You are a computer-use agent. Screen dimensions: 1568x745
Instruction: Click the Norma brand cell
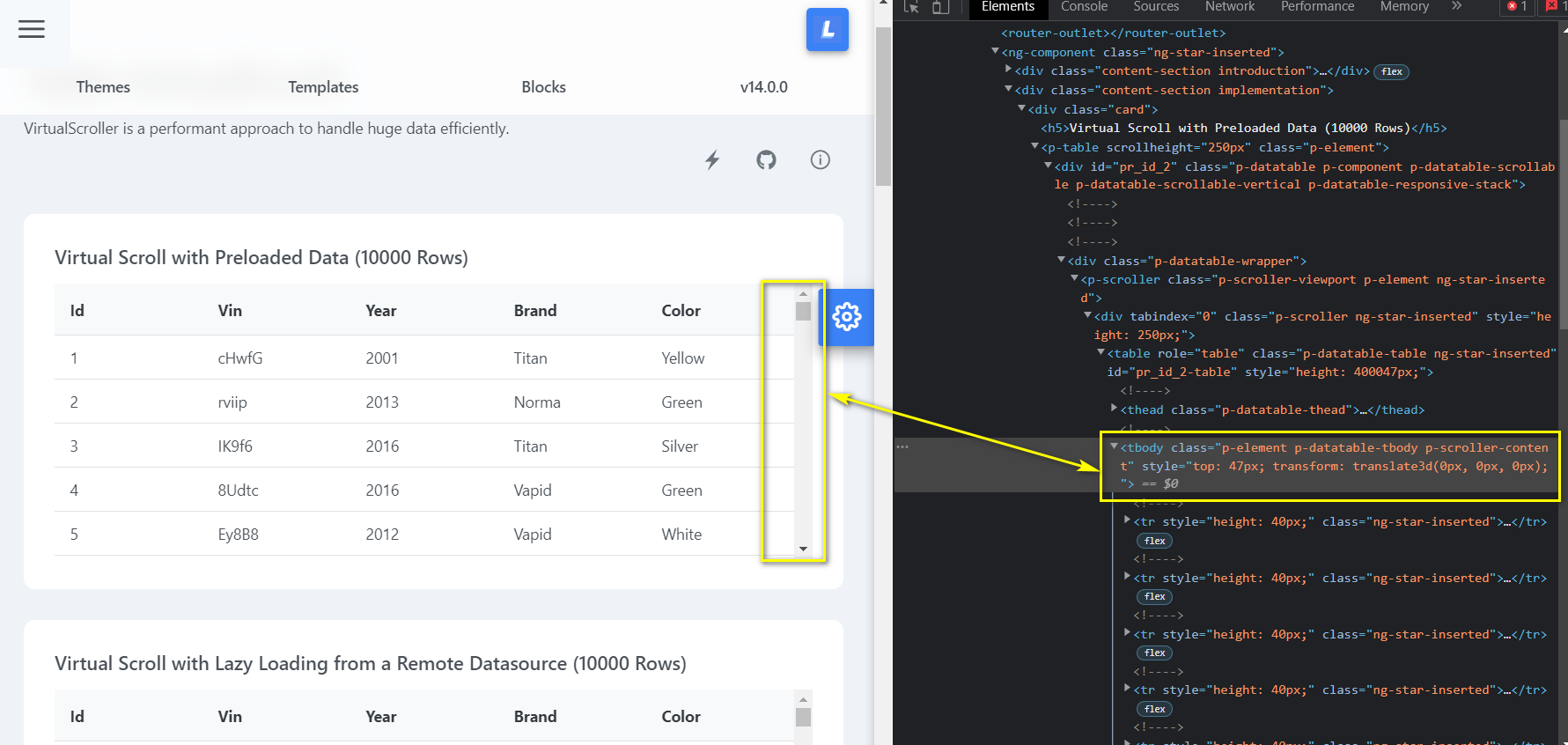click(x=537, y=402)
